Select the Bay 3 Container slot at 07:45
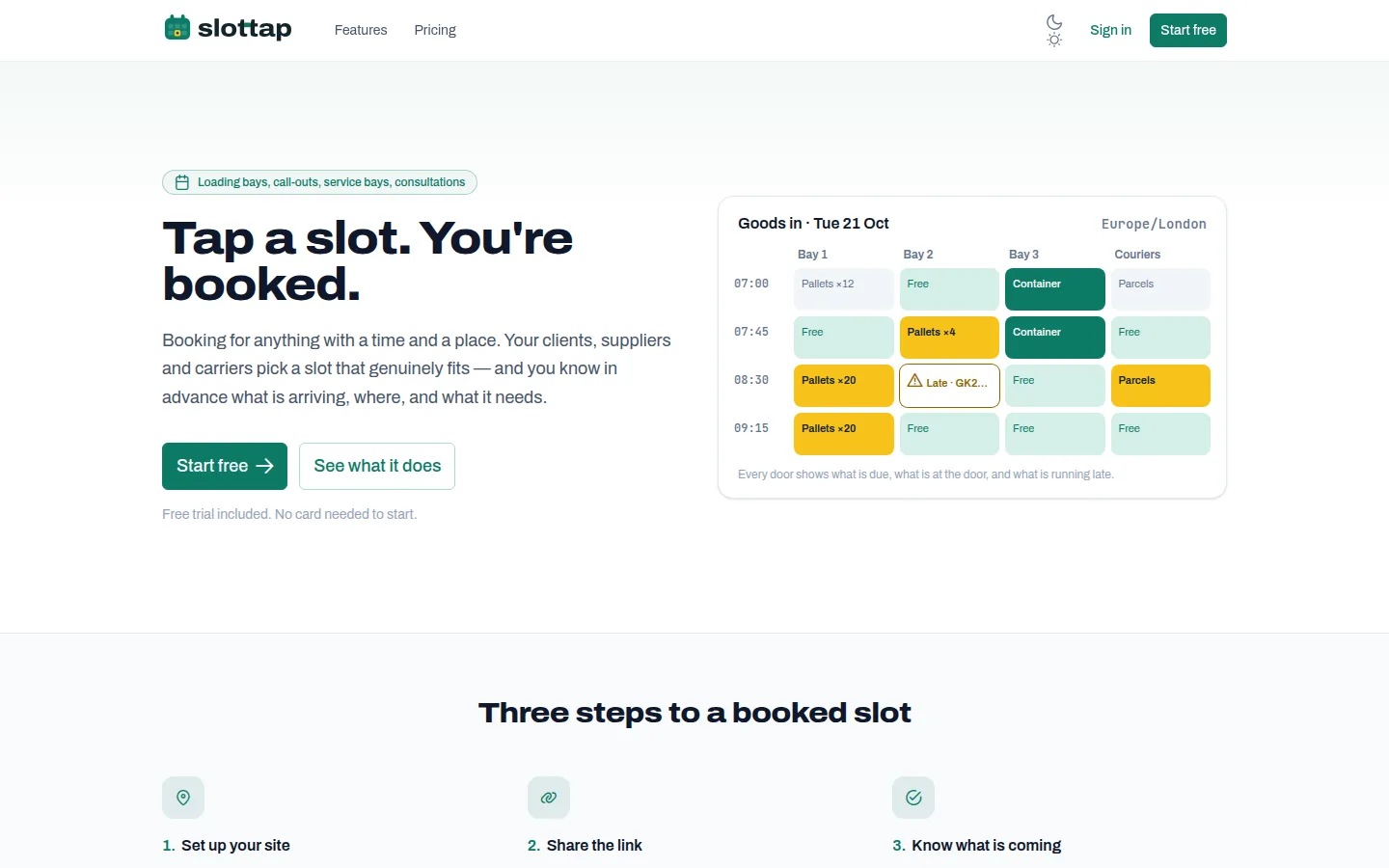The height and width of the screenshot is (868, 1389). click(1055, 338)
